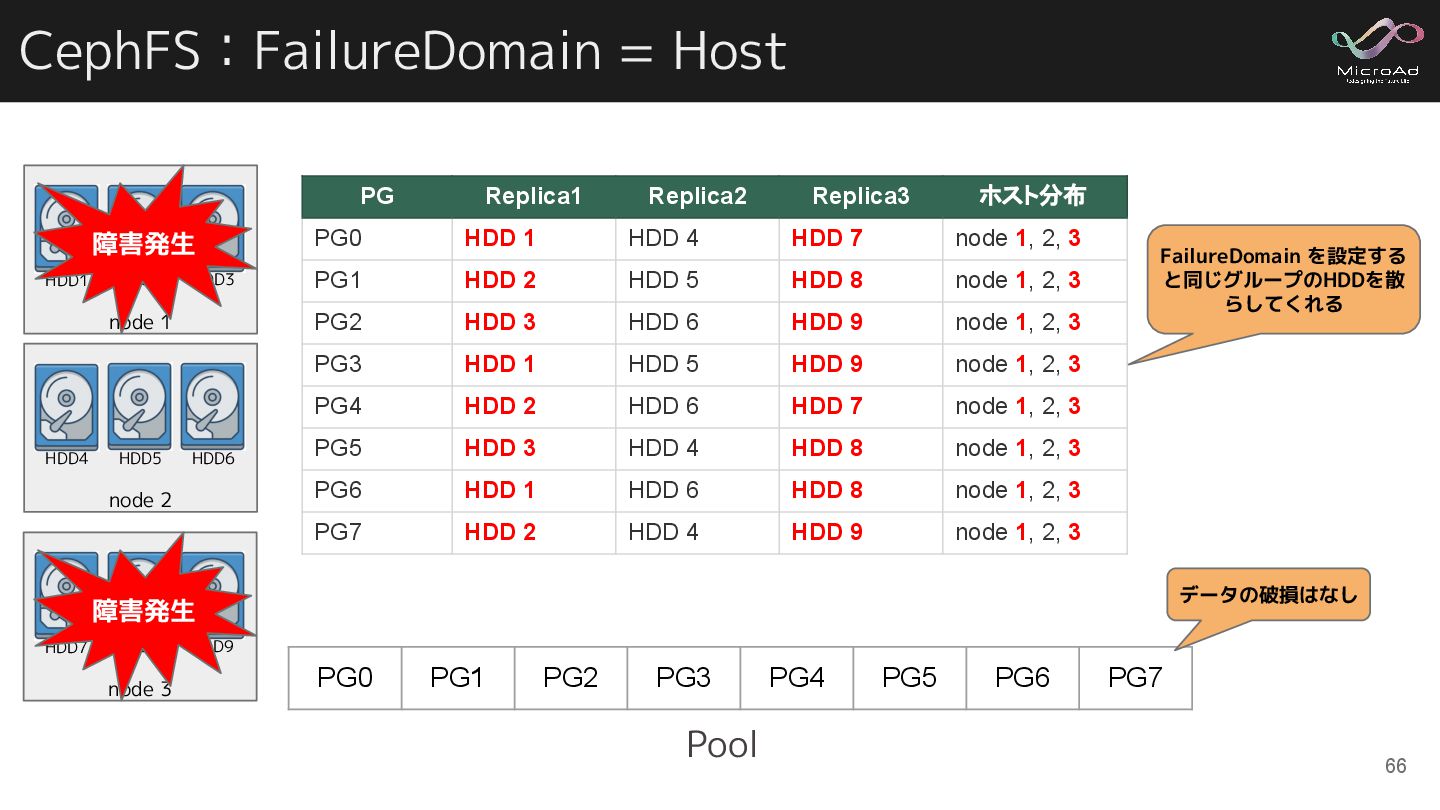The image size is (1440, 810).
Task: Click the Replica3 column header
Action: point(860,196)
